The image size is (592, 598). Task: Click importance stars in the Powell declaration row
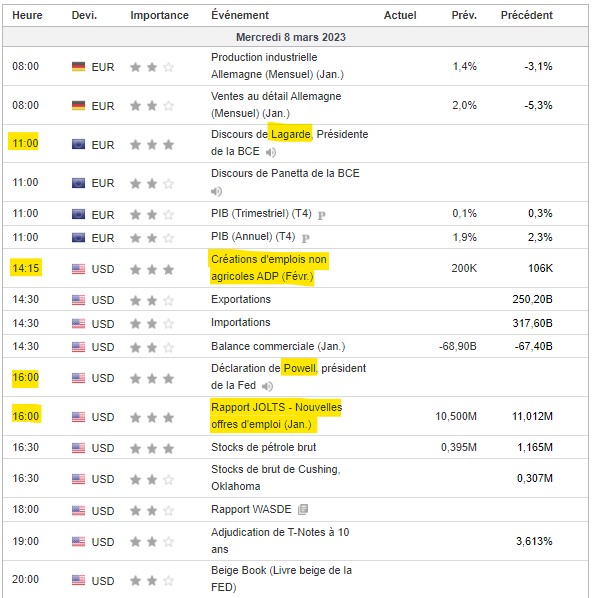coord(152,379)
